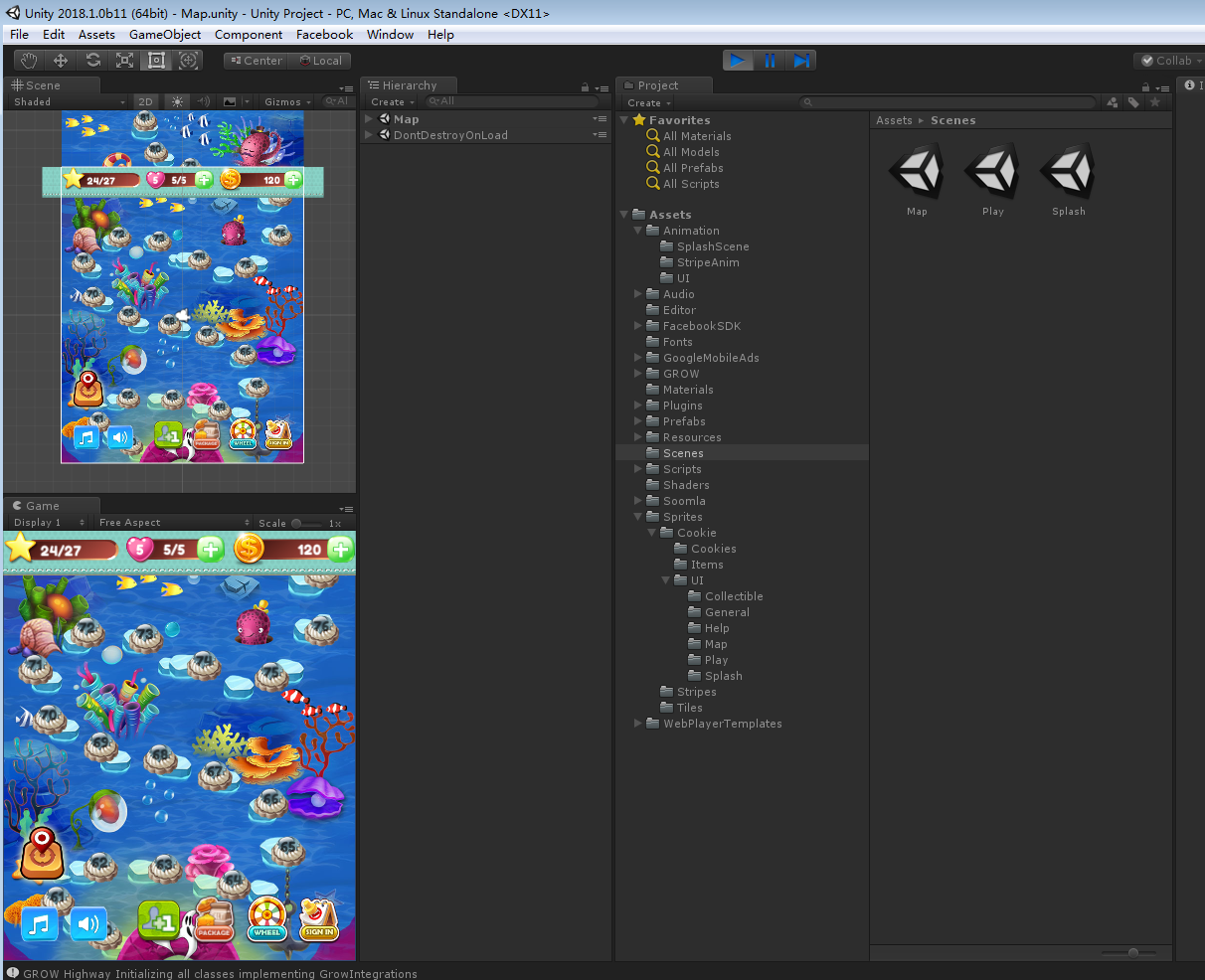The width and height of the screenshot is (1205, 980).
Task: Search by label using tag icon
Action: point(1133,102)
